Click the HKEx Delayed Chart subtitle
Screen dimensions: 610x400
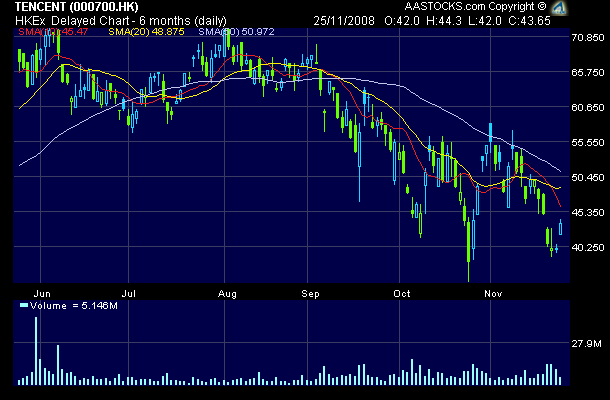coord(121,21)
